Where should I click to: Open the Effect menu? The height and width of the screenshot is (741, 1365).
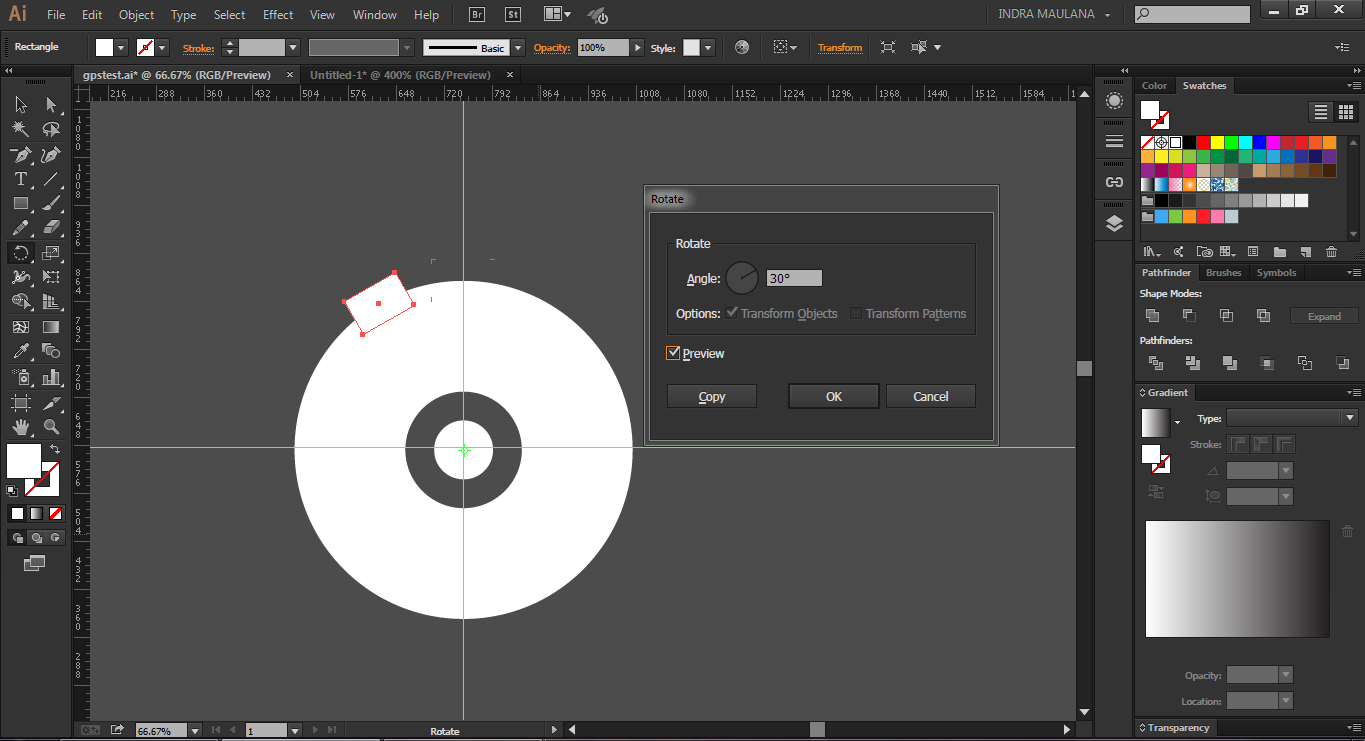pyautogui.click(x=278, y=15)
